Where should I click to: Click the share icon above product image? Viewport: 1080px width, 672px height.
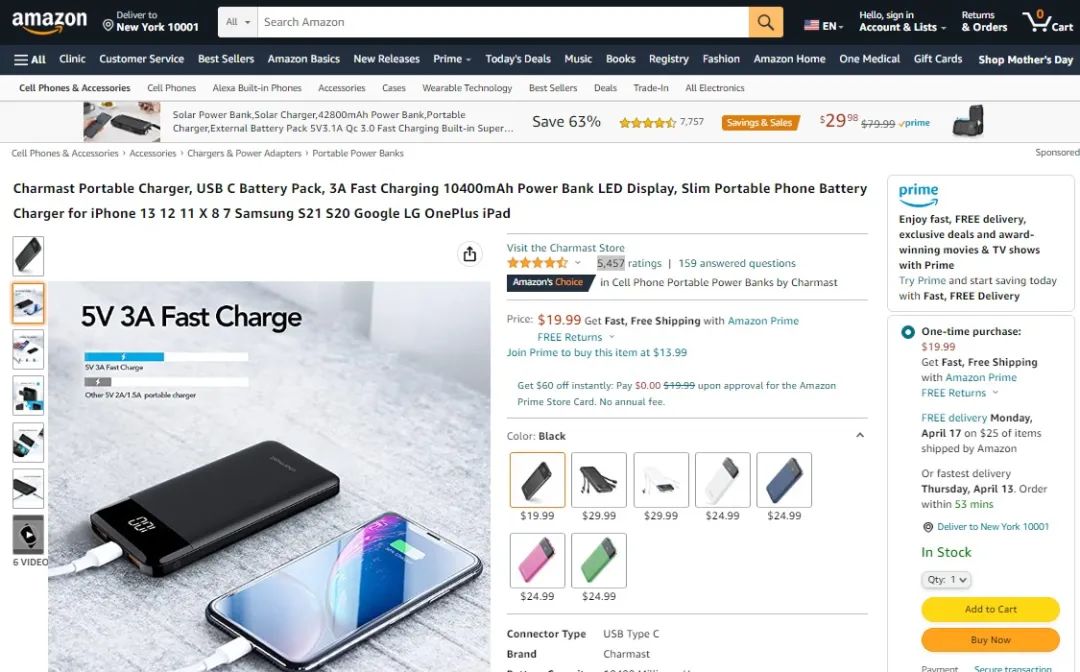(470, 254)
